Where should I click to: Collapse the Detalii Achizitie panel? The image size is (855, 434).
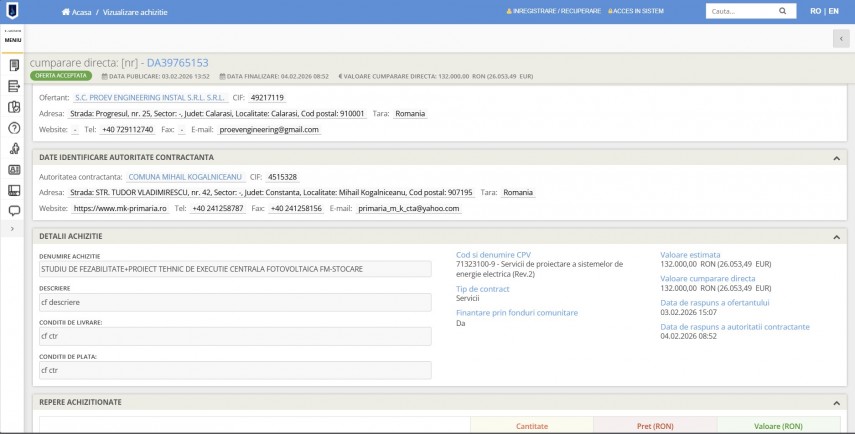[836, 236]
